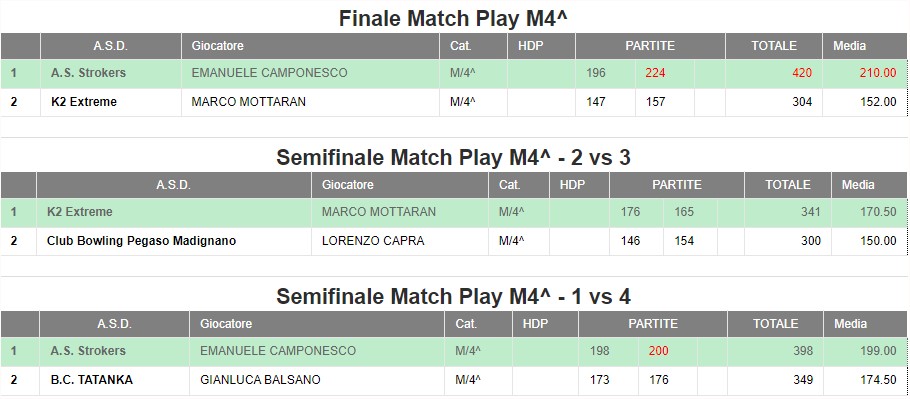Click the Finale Match Play M4^ title
Screen dimensions: 910x399
coord(453,19)
